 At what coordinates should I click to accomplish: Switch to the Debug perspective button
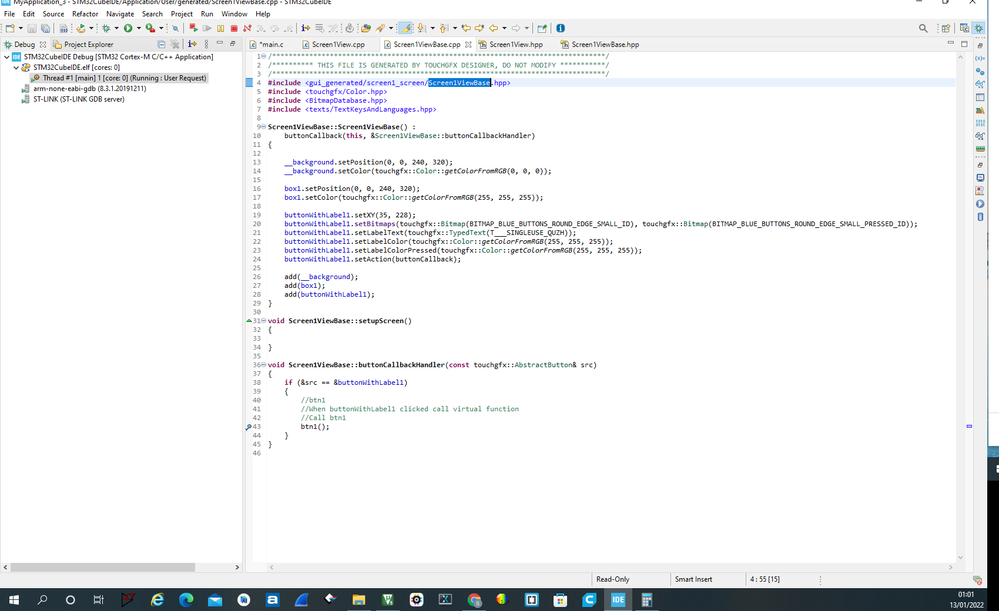pyautogui.click(x=979, y=28)
